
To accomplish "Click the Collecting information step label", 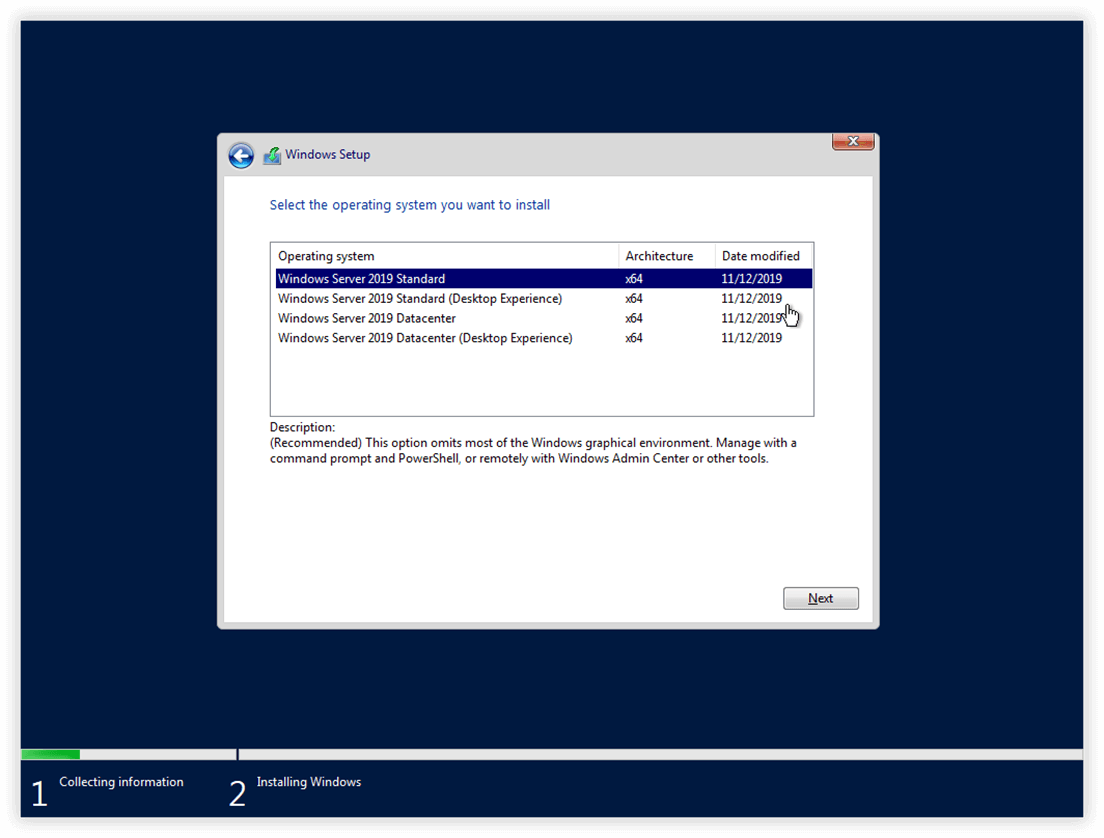I will point(121,782).
